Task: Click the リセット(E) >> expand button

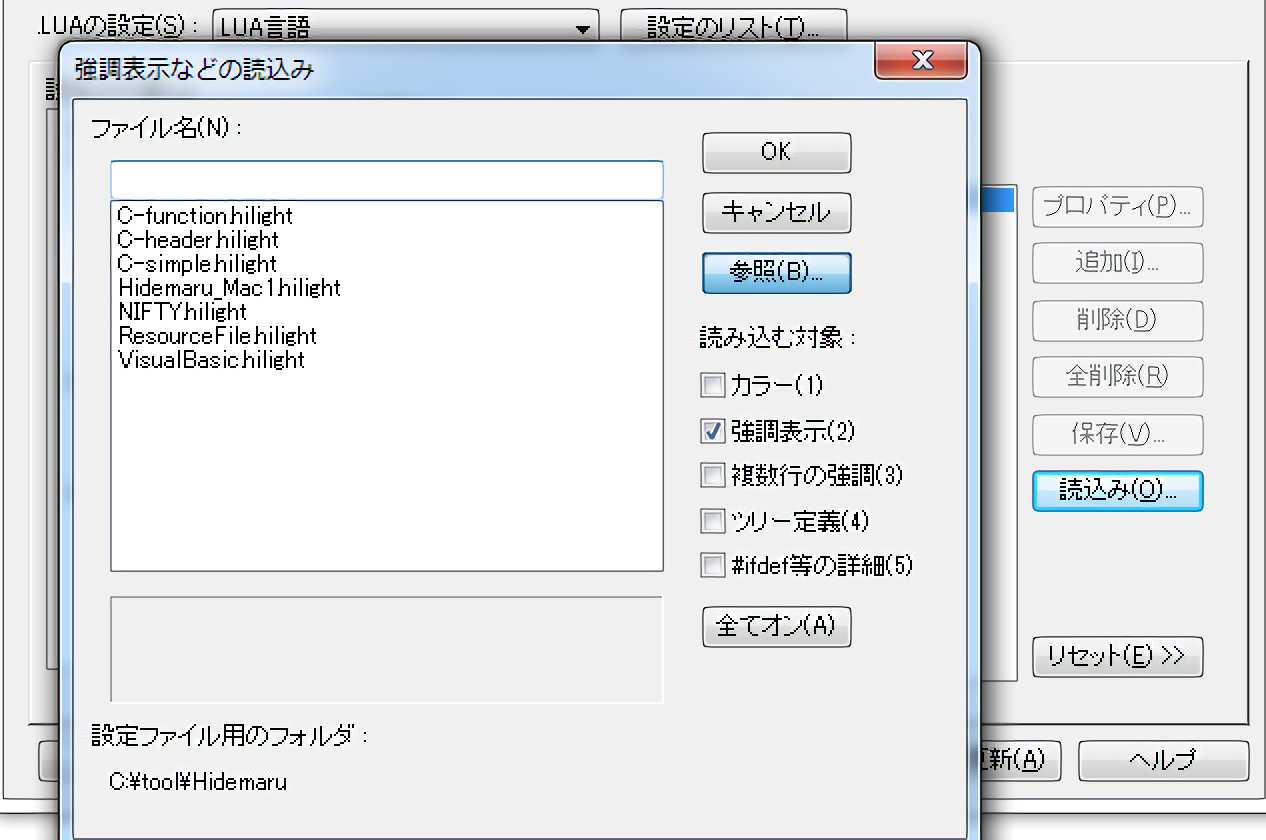Action: point(1117,656)
